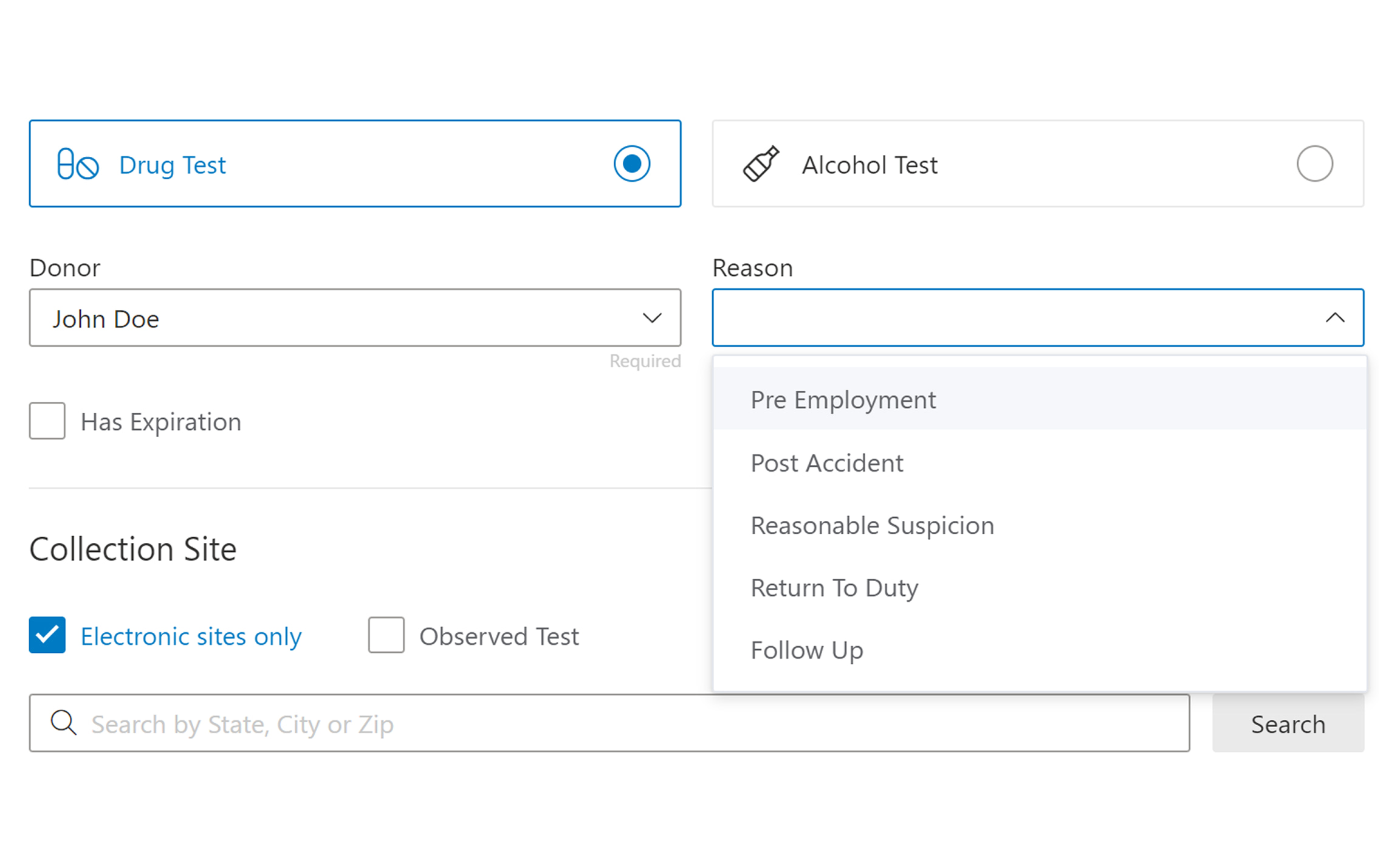
Task: Tick the Observed Test checkbox
Action: [386, 635]
